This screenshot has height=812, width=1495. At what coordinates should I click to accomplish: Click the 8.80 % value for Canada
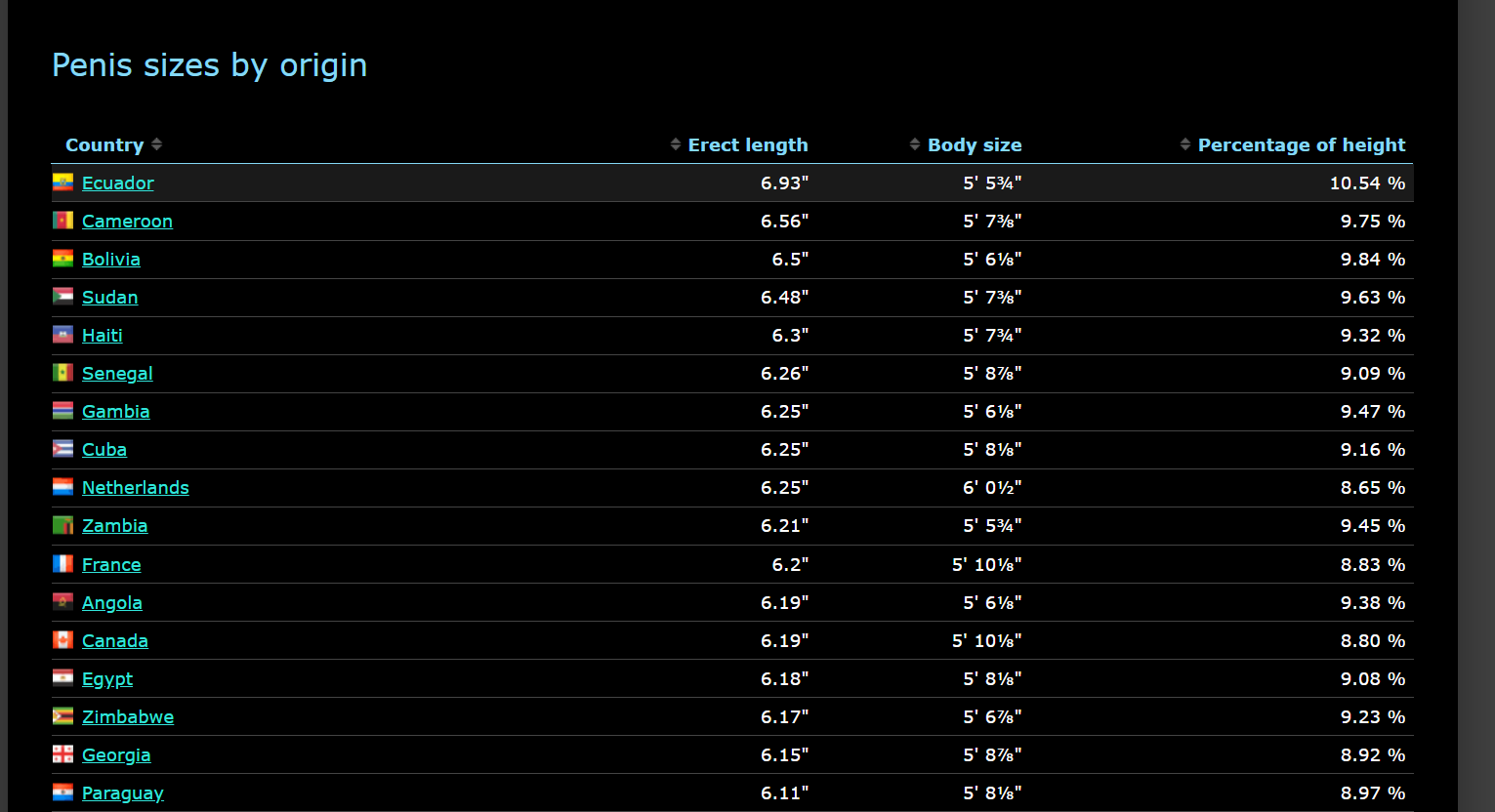point(1373,640)
